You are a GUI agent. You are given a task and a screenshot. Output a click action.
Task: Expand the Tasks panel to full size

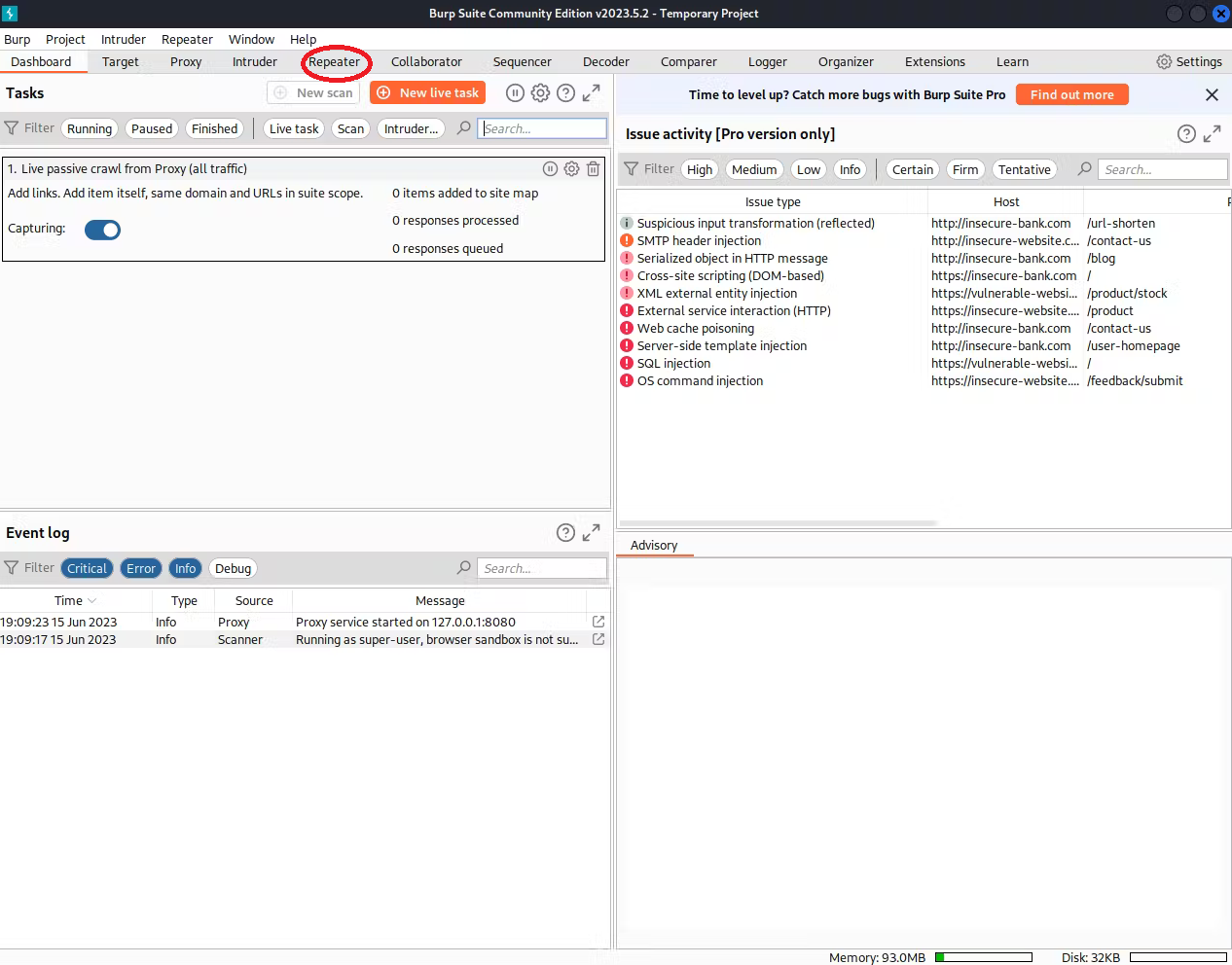[591, 93]
